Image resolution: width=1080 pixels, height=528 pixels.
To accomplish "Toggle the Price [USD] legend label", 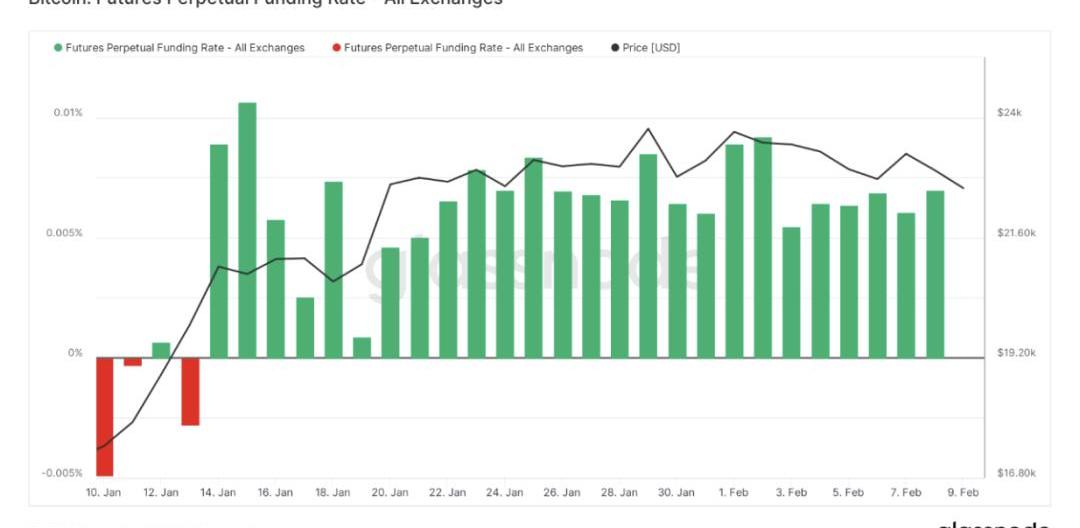I will coord(651,48).
